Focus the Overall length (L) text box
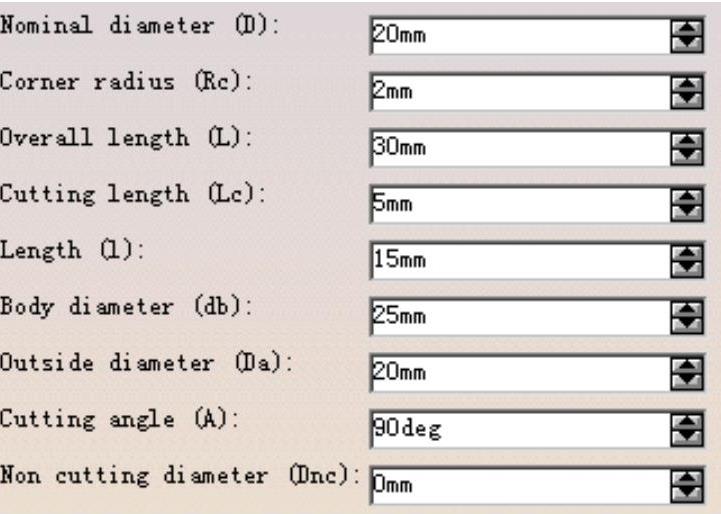721x514 pixels. tap(520, 149)
